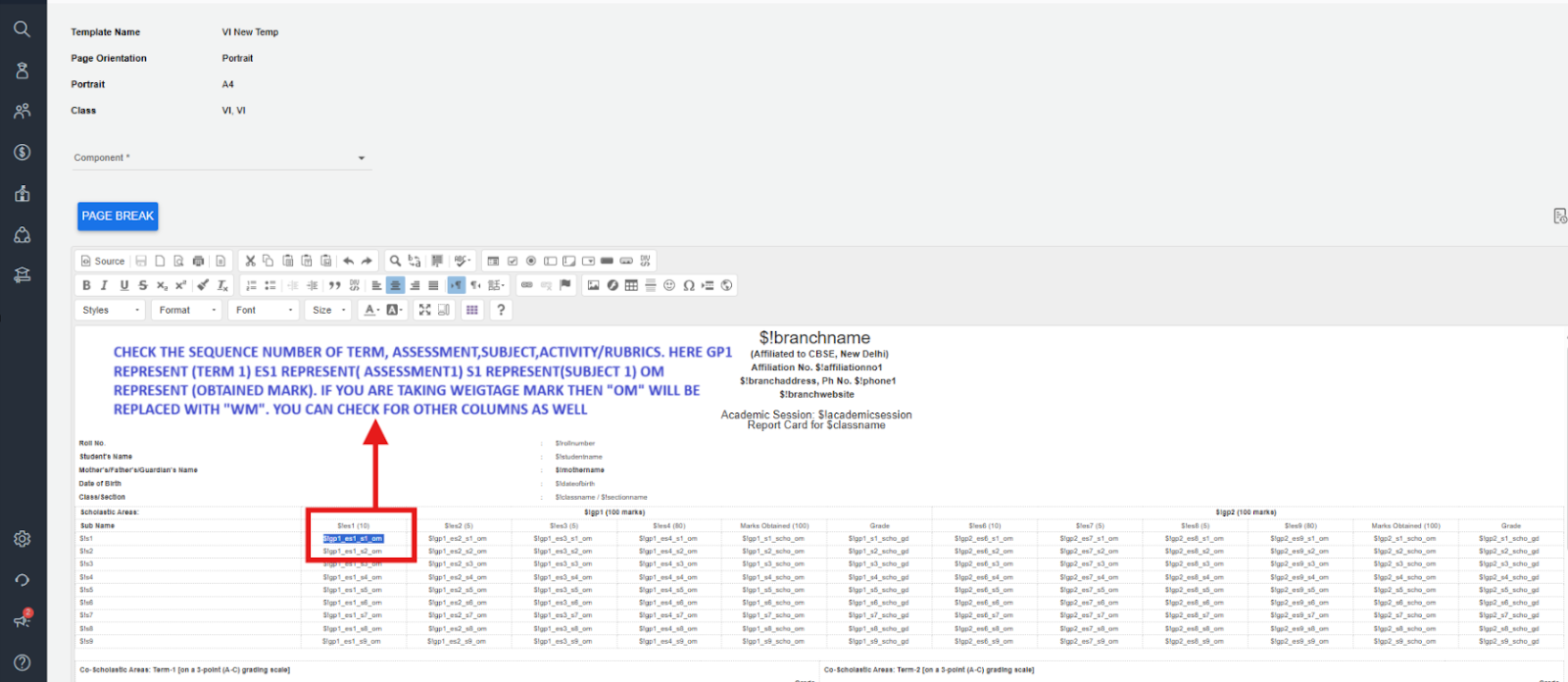Viewport: 1568px width, 682px height.
Task: Click the Undo arrow icon
Action: tap(348, 261)
